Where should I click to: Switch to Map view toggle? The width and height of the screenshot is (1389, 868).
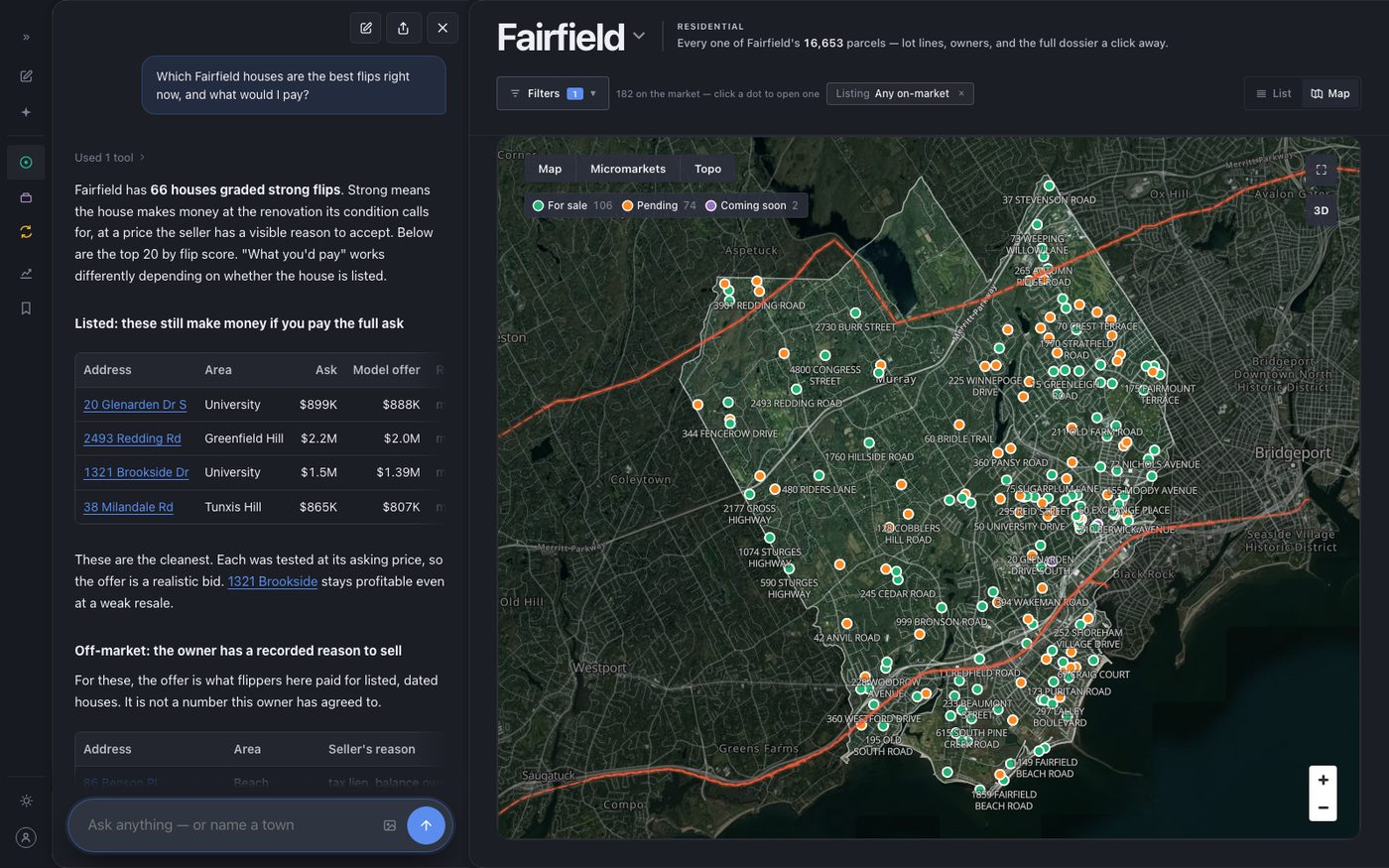pos(1329,93)
